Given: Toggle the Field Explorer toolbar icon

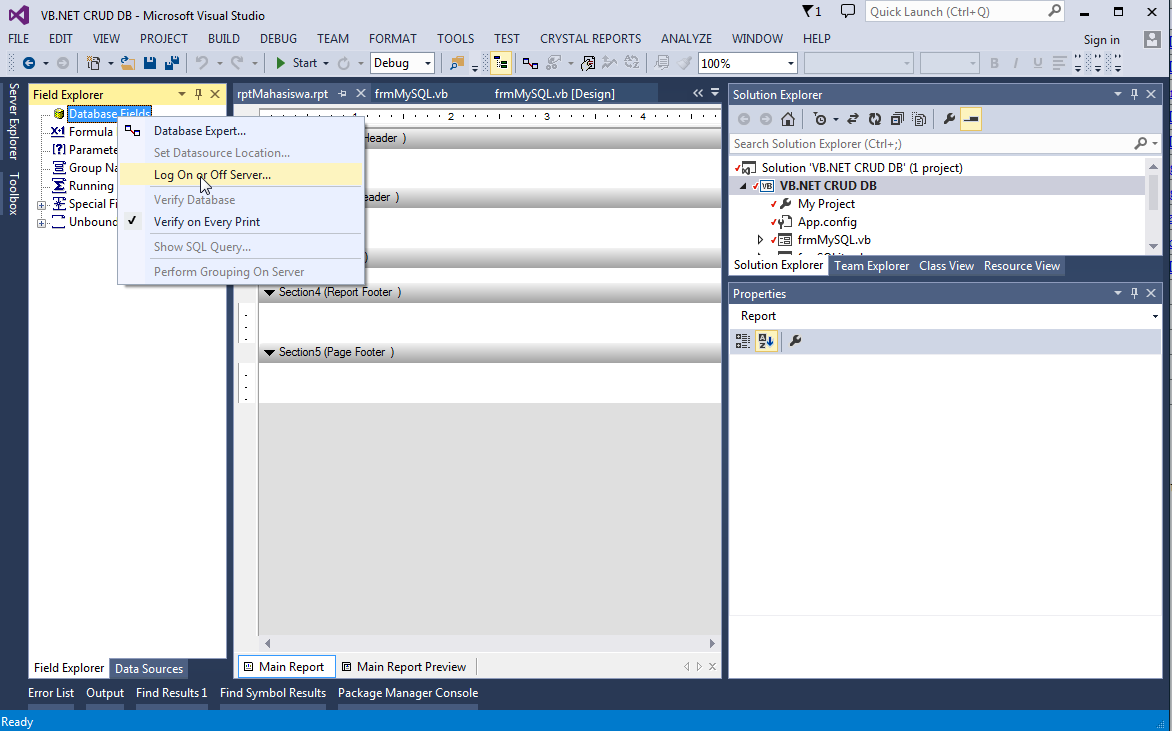Looking at the screenshot, I should (501, 64).
